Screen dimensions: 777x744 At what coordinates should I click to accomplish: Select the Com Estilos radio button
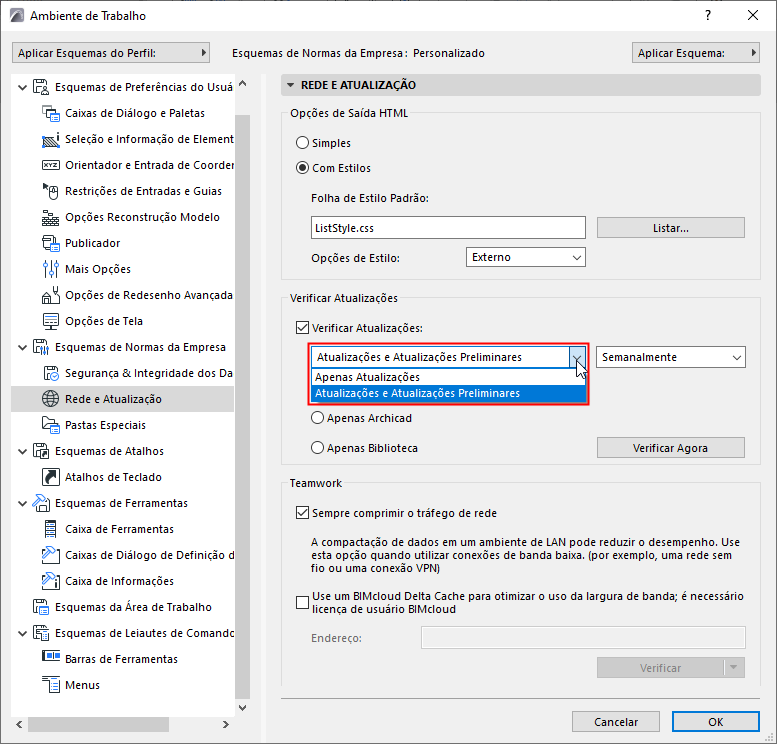pos(302,168)
